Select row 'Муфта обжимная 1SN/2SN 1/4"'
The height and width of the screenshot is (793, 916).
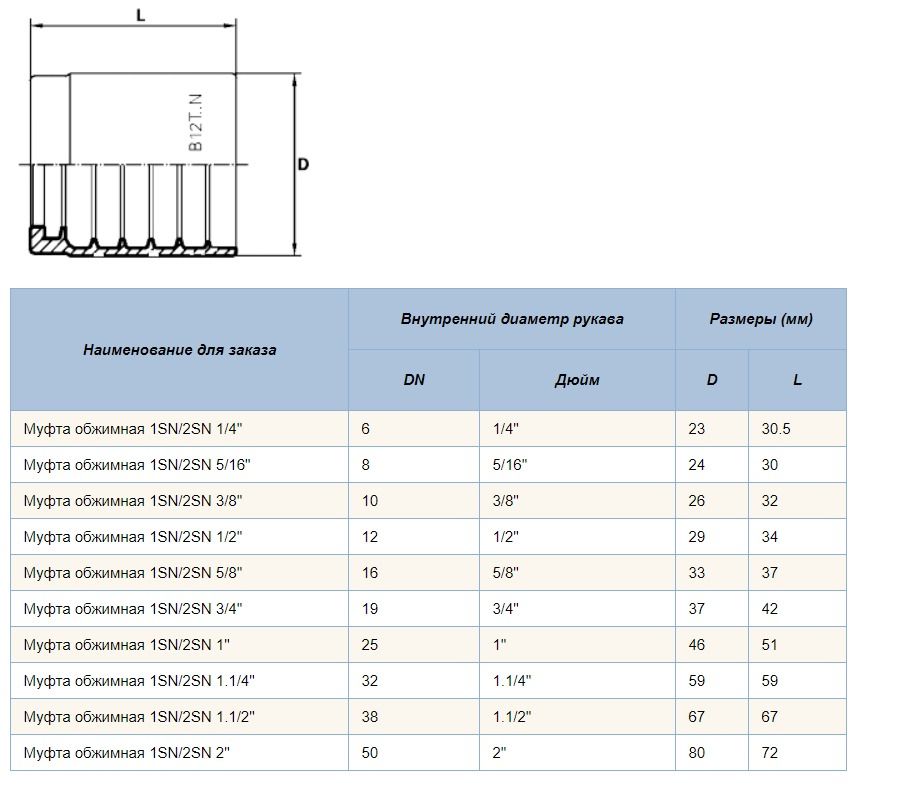click(x=428, y=429)
